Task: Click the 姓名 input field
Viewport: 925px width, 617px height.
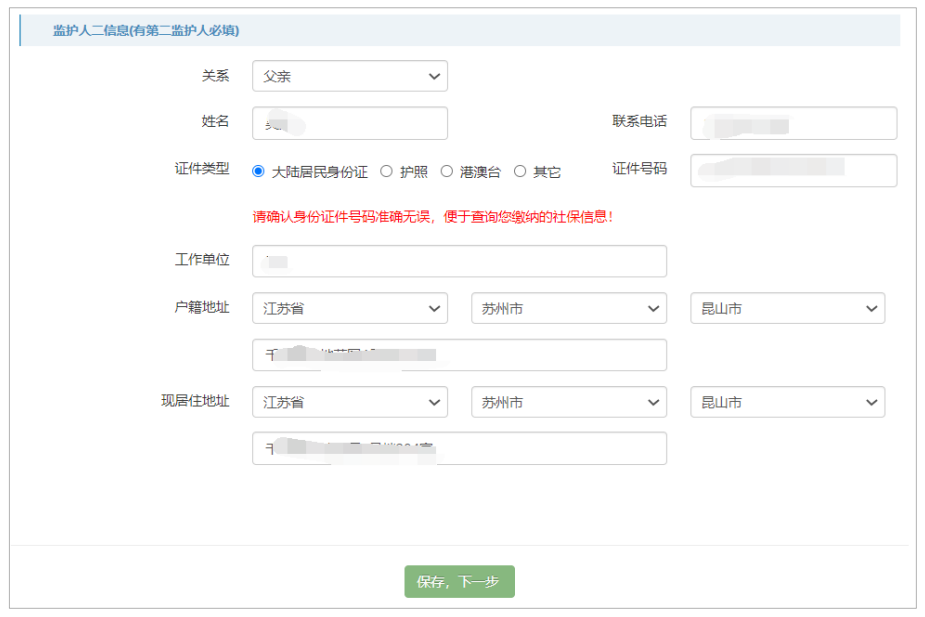Action: click(349, 123)
